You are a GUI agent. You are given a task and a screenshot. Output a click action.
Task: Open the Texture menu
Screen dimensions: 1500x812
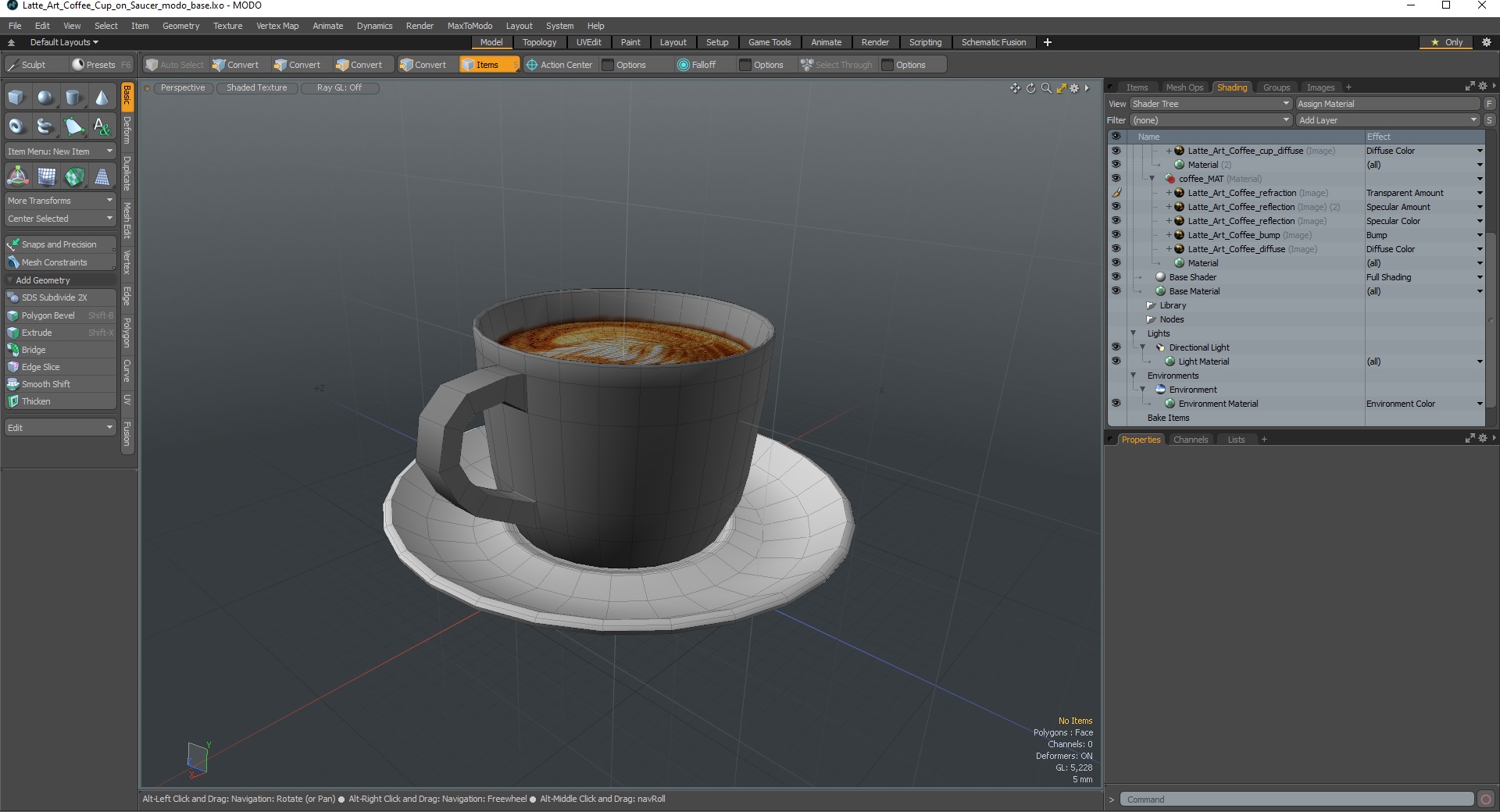click(x=227, y=26)
